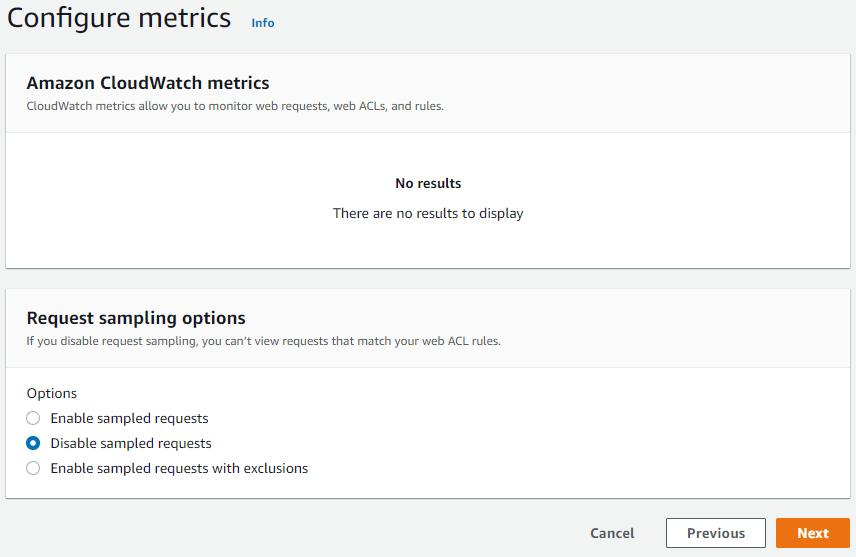Image resolution: width=856 pixels, height=557 pixels.
Task: Open the Info link beside Configure metrics
Action: [x=263, y=23]
